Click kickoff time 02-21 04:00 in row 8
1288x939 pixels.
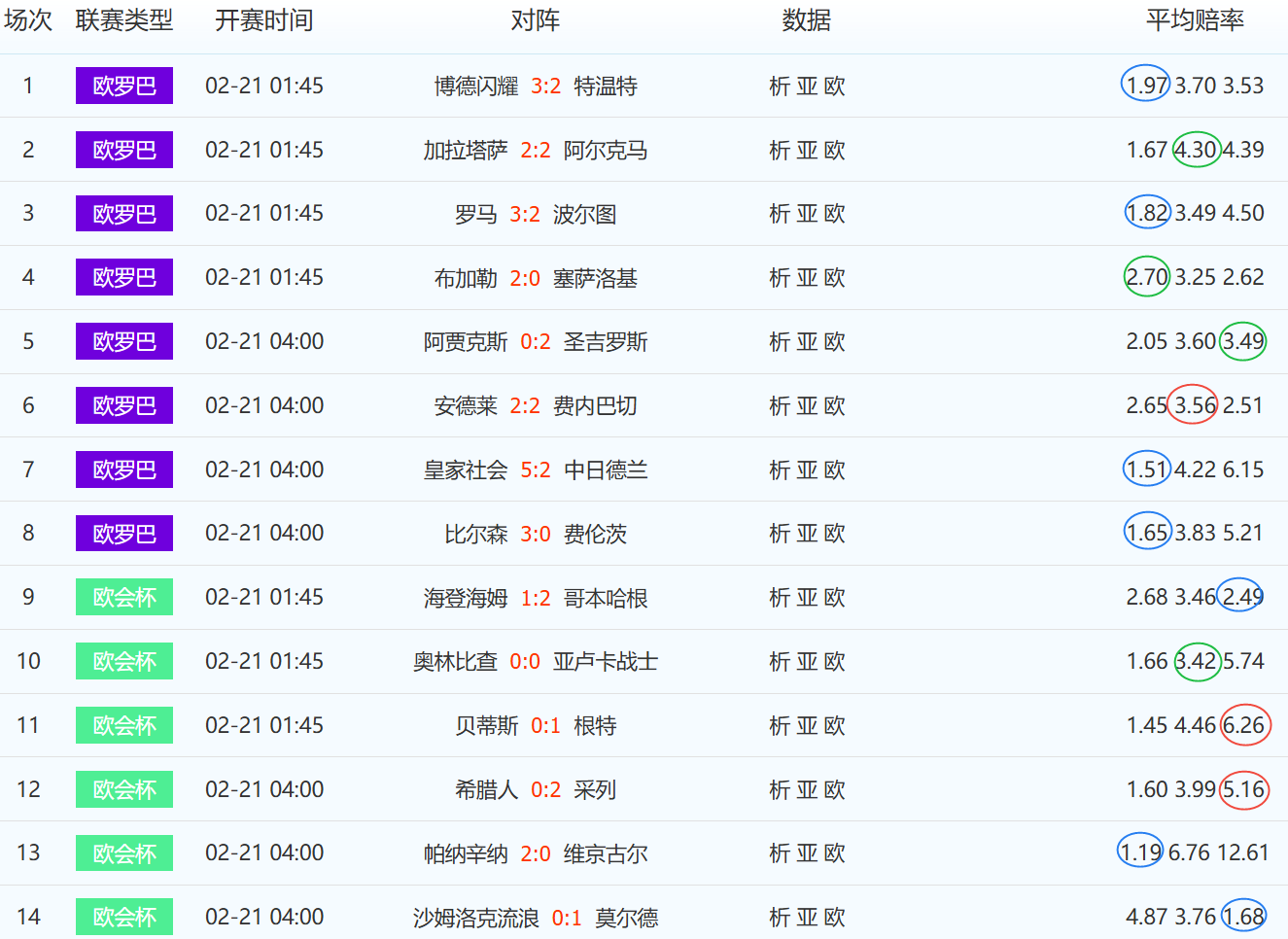[x=264, y=533]
